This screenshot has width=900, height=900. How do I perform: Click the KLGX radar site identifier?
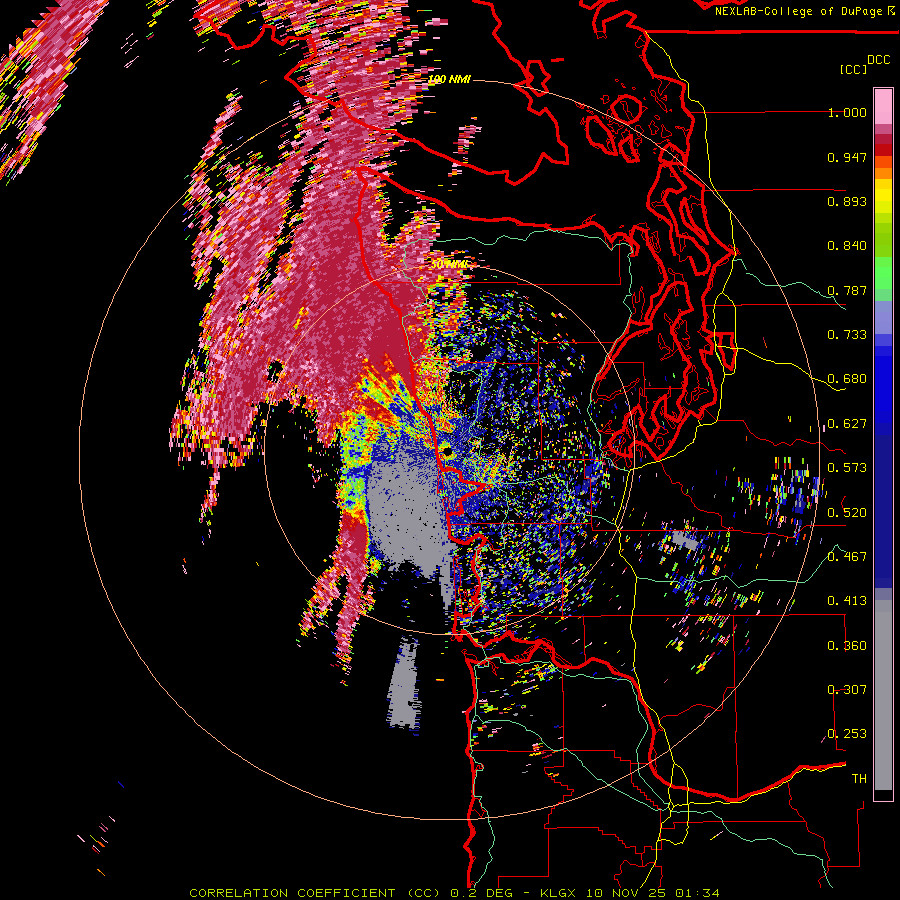tap(559, 893)
